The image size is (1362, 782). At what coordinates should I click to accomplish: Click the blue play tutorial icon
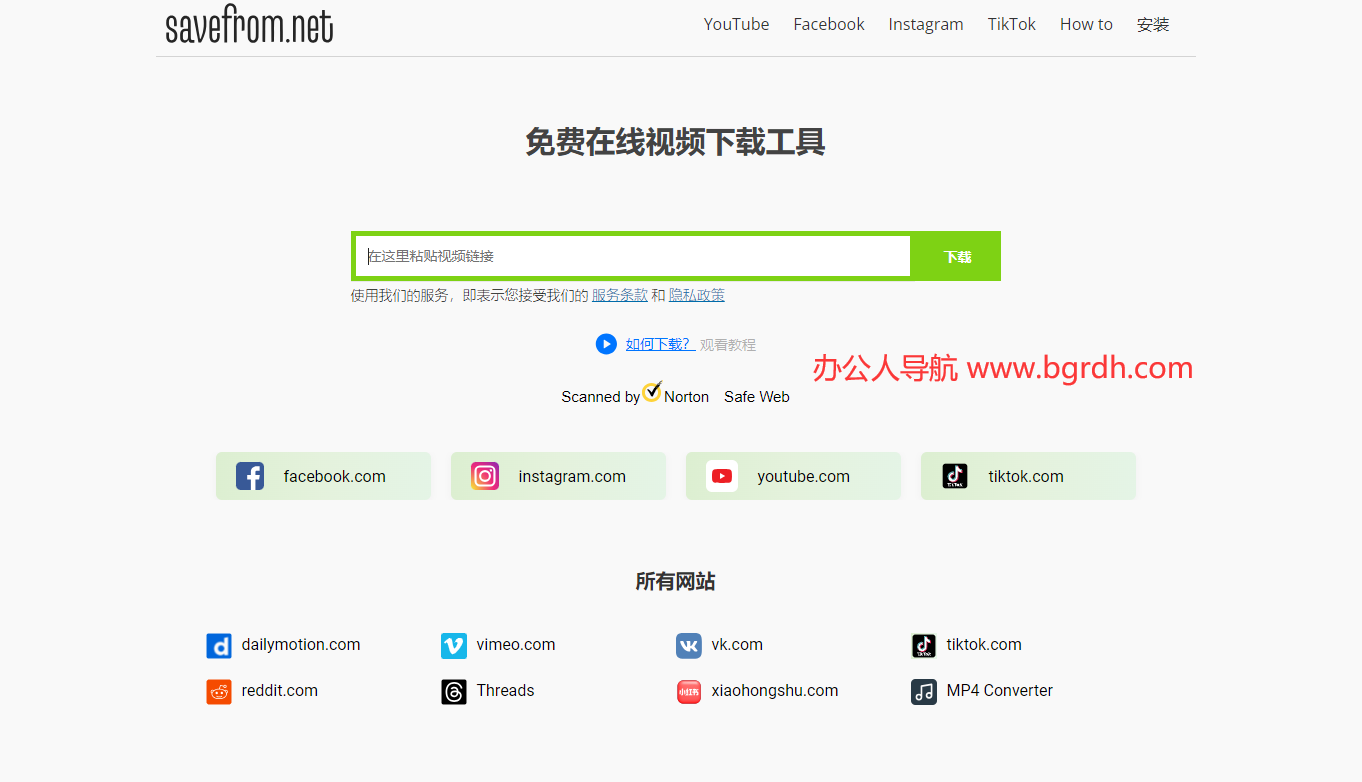point(606,344)
